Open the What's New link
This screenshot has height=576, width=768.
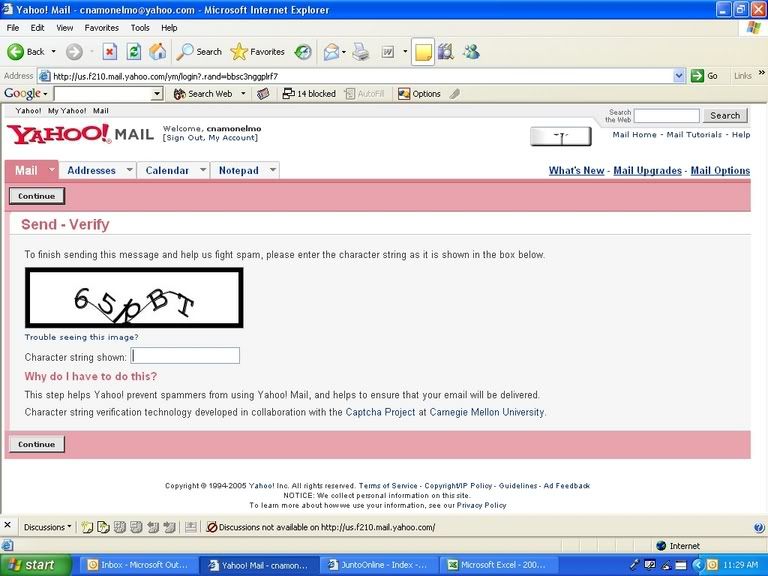coord(576,170)
